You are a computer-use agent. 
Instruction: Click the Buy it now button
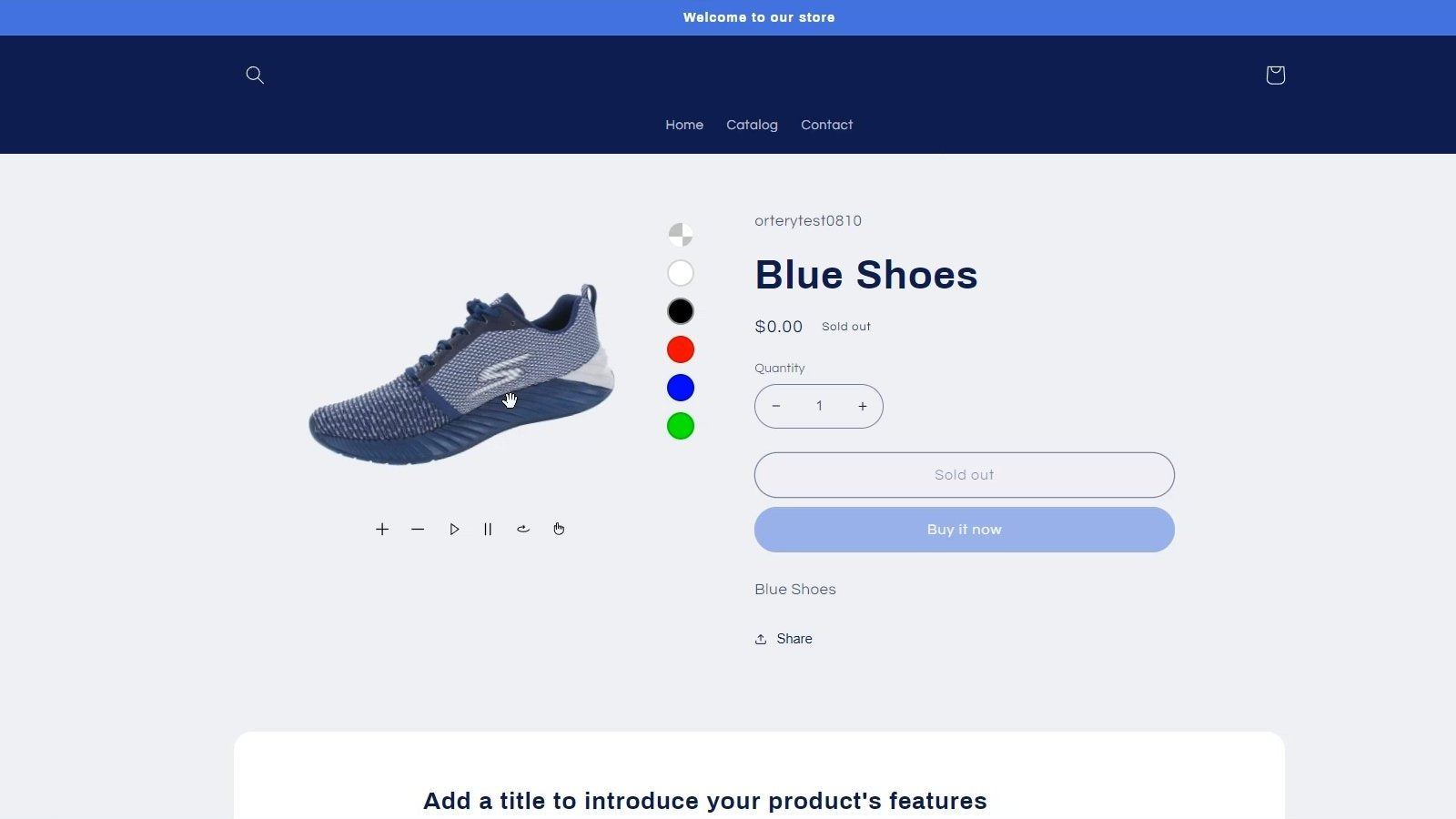pyautogui.click(x=965, y=530)
